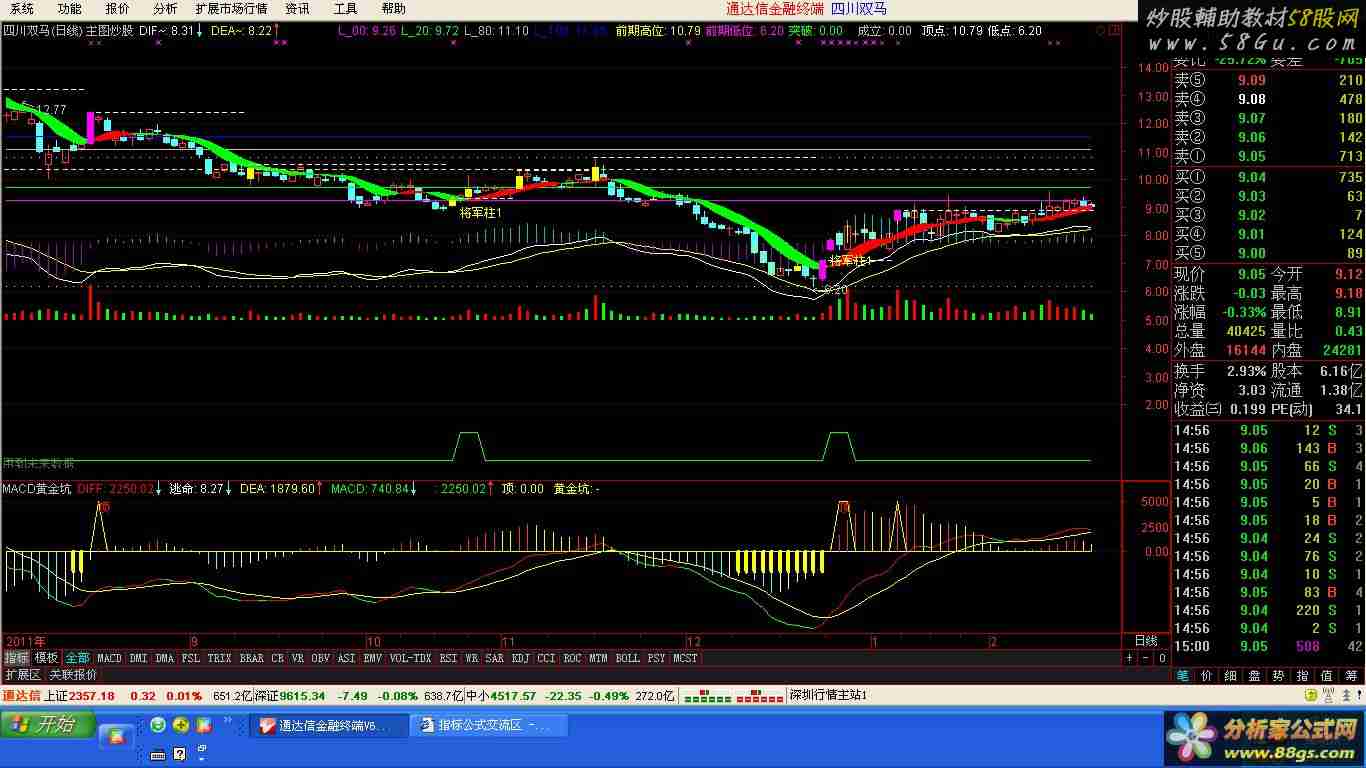Select the 指 tab in quote panel
The width and height of the screenshot is (1366, 768).
[1302, 676]
